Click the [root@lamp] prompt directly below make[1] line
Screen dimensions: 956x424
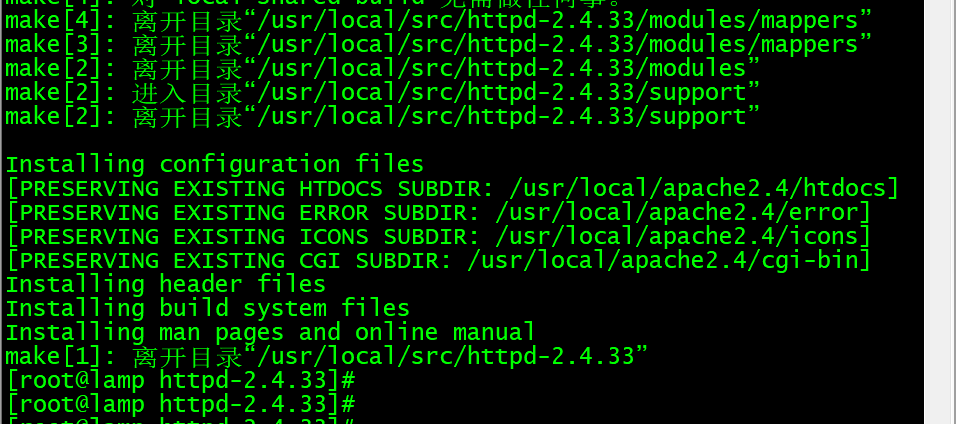tap(180, 380)
